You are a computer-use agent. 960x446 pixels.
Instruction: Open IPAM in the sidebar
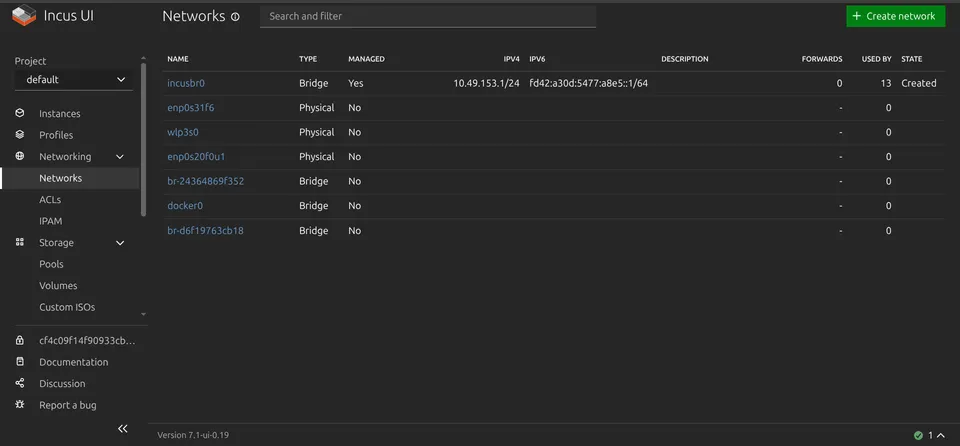50,221
